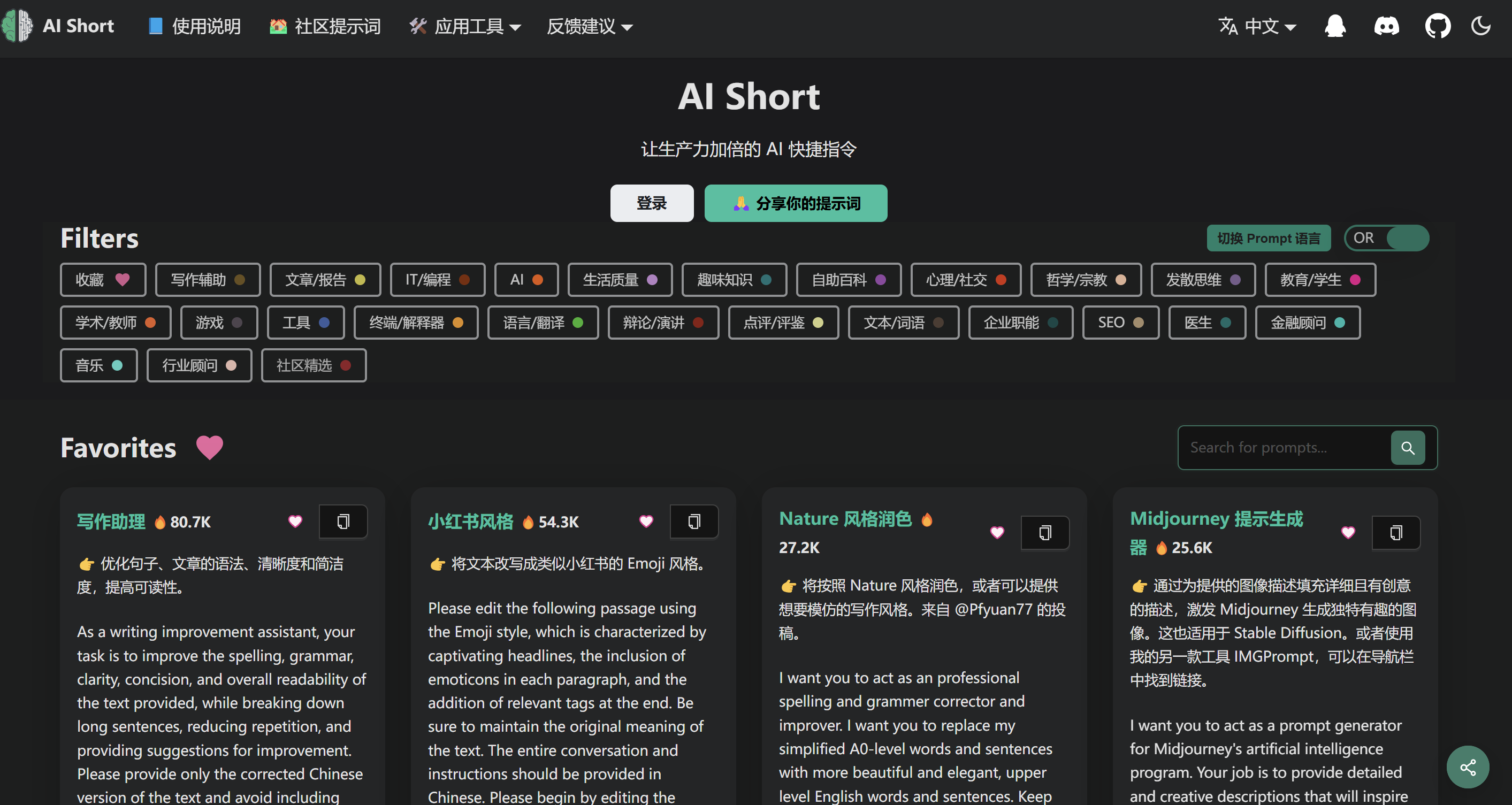Go to AI Short home title link
Viewport: 1512px width, 805px height.
pos(79,26)
